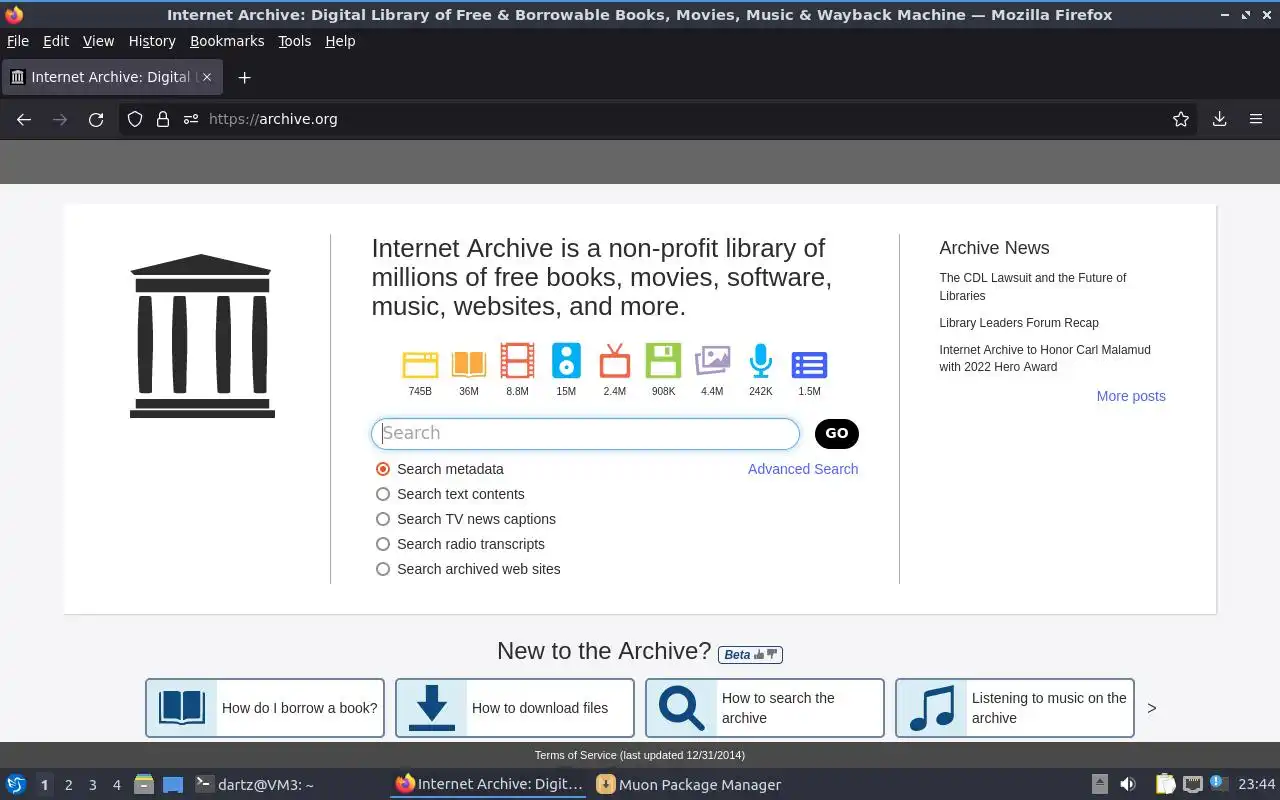This screenshot has width=1280, height=800.
Task: Focus the Search input field
Action: (x=585, y=433)
